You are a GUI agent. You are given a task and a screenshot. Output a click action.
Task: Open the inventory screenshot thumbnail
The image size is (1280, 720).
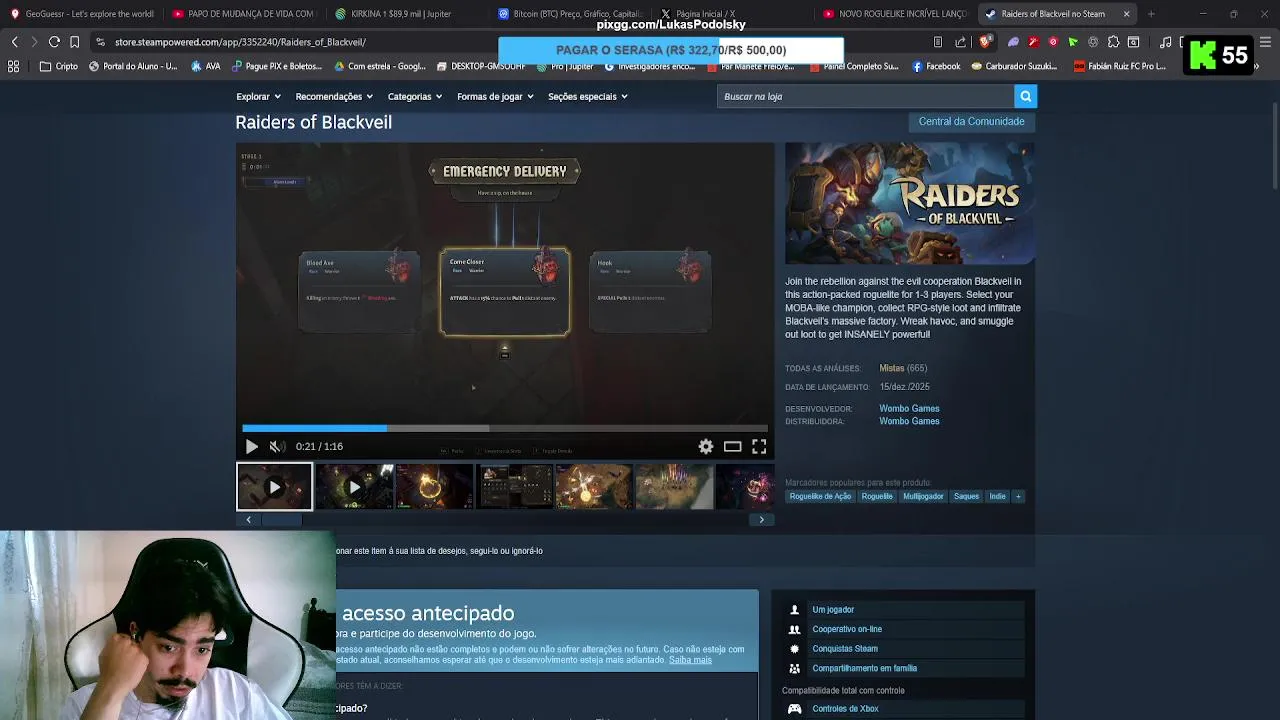point(513,487)
